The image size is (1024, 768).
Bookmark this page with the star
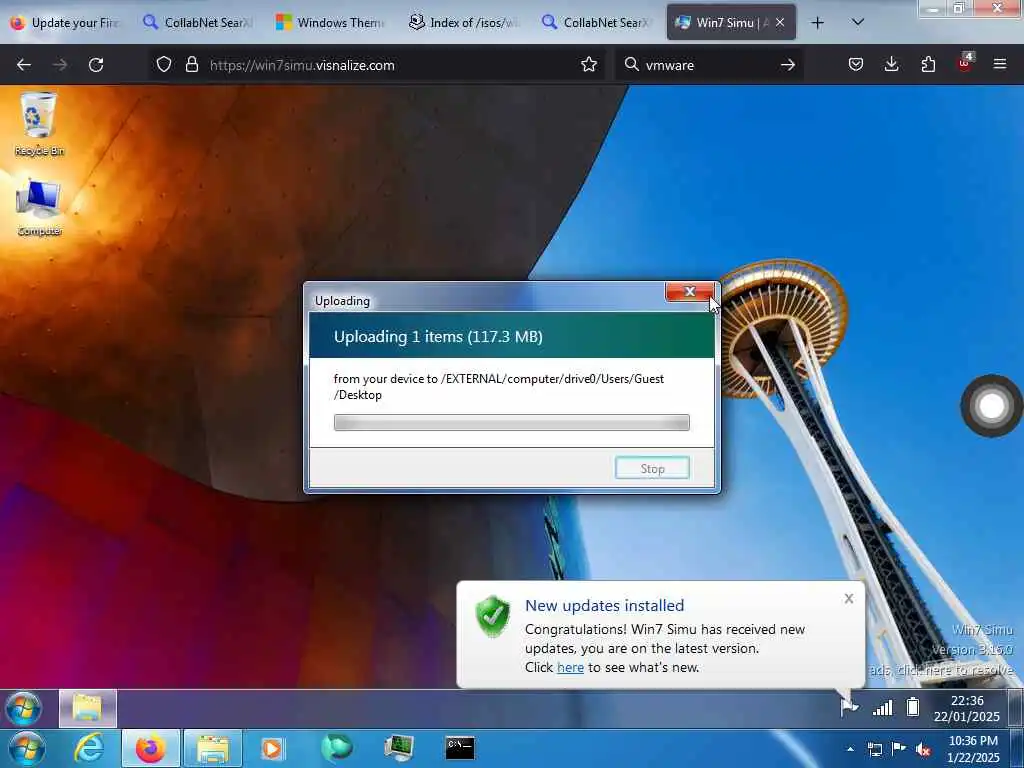588,64
